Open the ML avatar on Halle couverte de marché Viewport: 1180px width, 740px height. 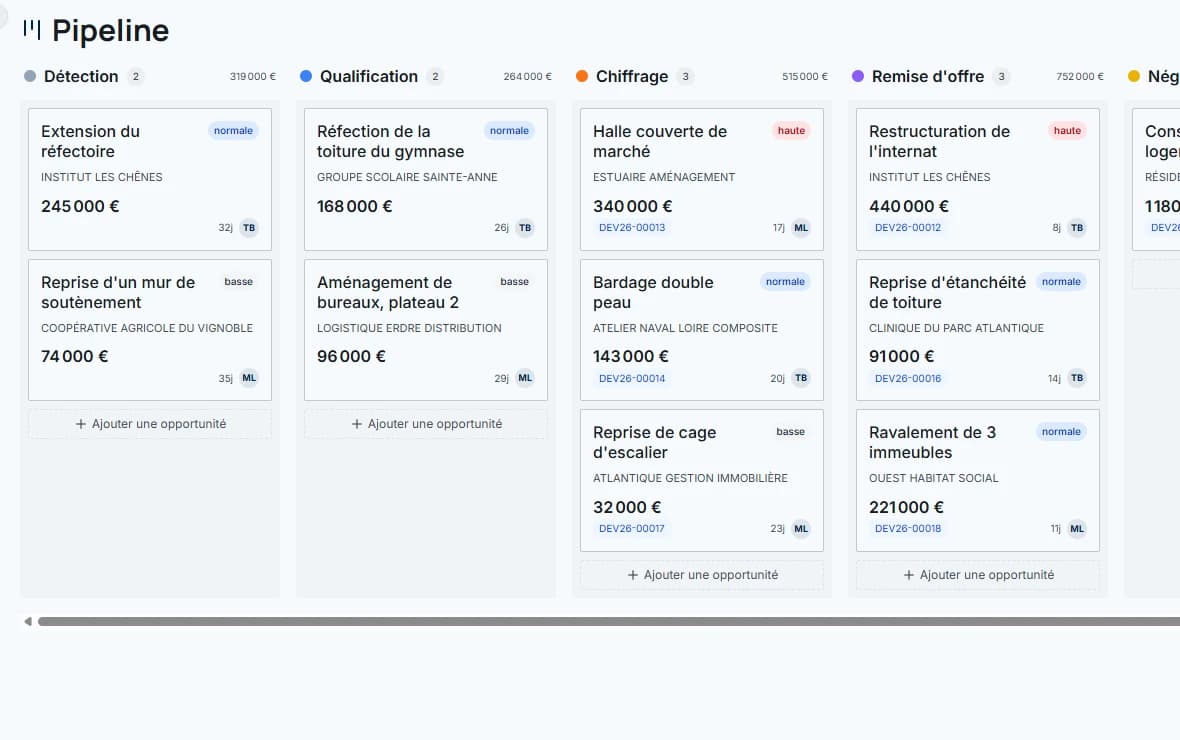click(x=801, y=227)
